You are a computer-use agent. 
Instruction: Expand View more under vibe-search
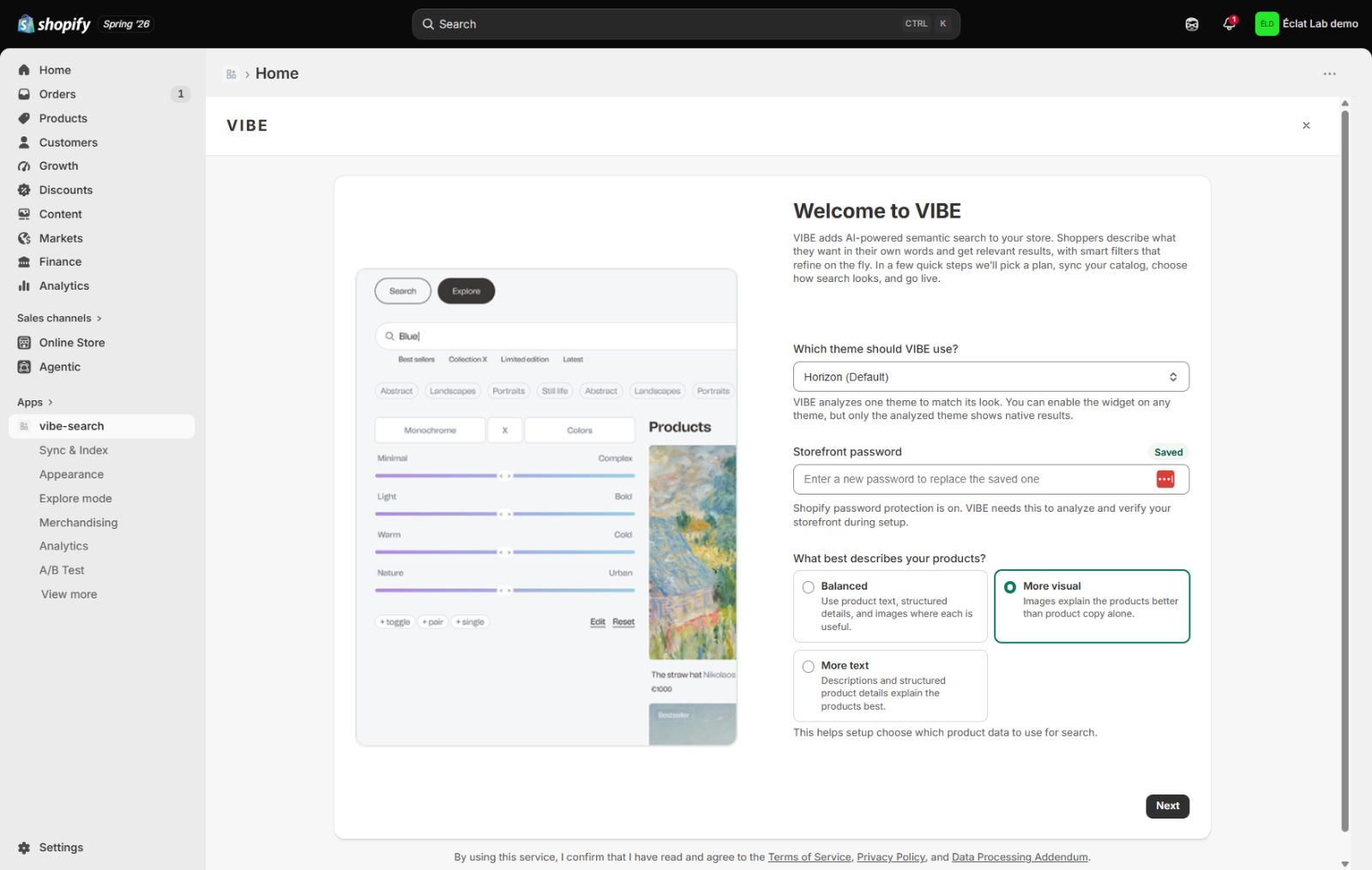(69, 594)
